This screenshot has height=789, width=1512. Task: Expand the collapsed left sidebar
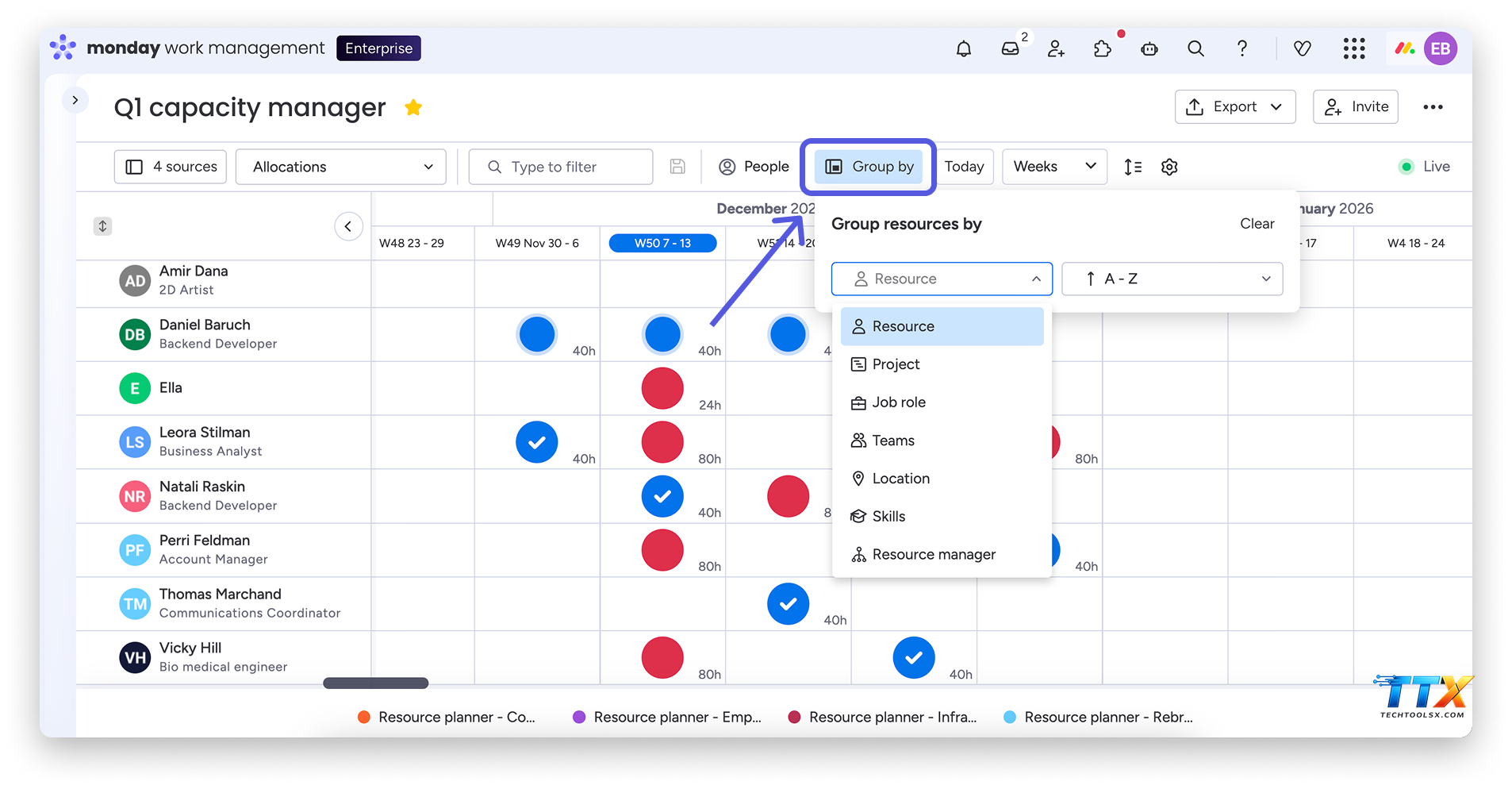(75, 100)
